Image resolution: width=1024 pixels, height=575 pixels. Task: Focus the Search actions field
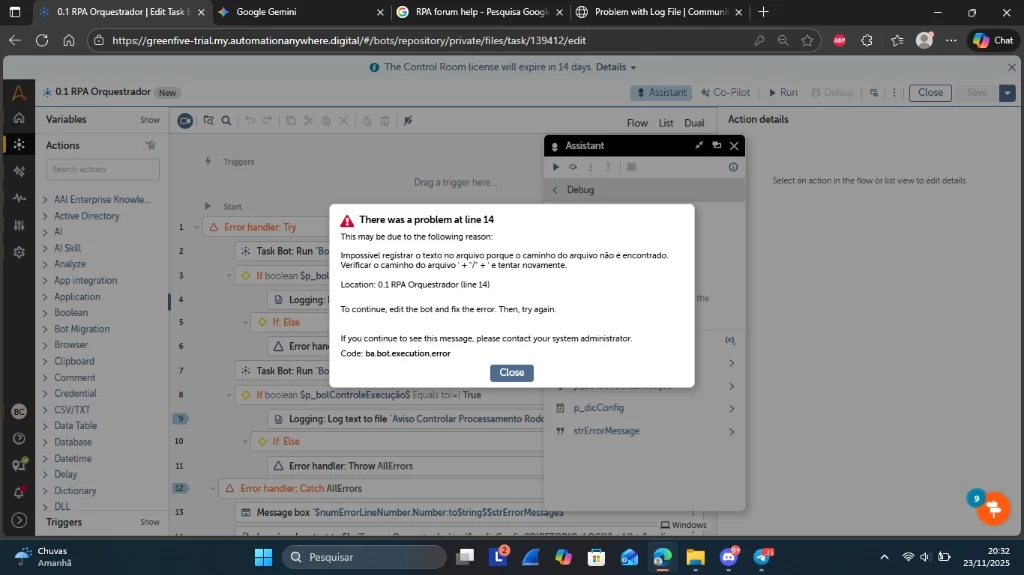point(103,169)
